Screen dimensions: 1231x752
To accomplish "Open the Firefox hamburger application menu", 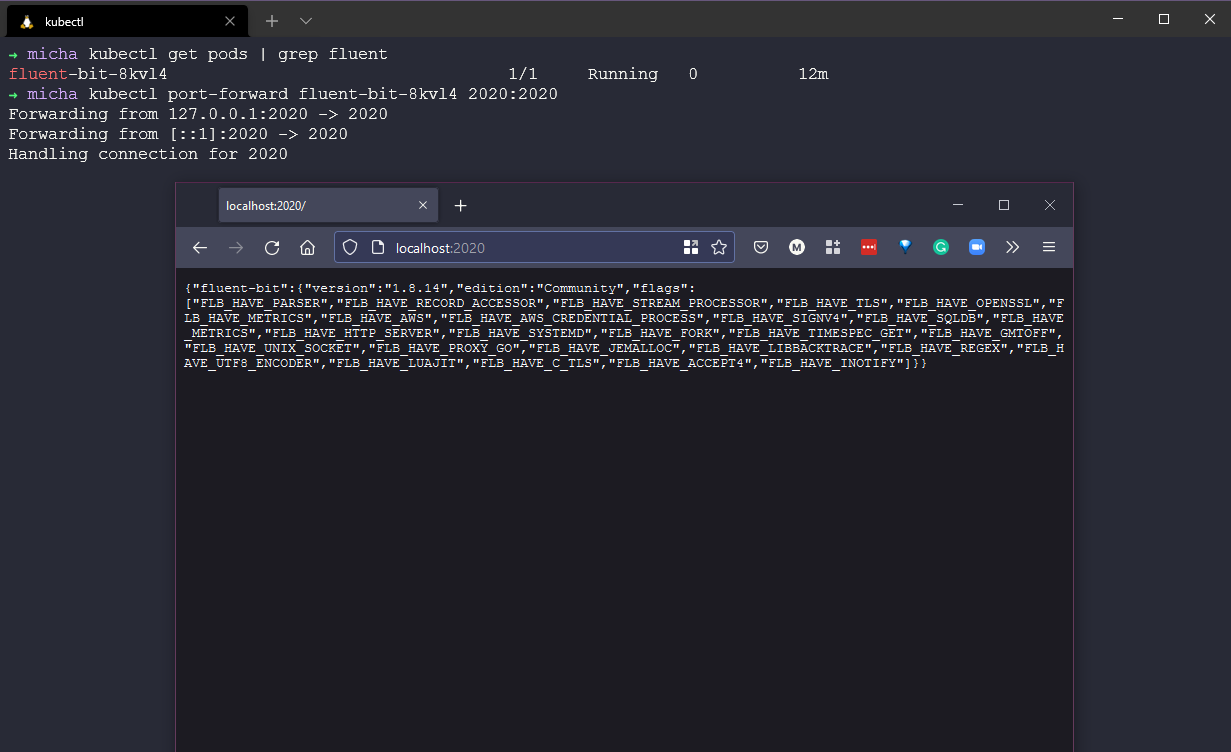I will tap(1049, 248).
